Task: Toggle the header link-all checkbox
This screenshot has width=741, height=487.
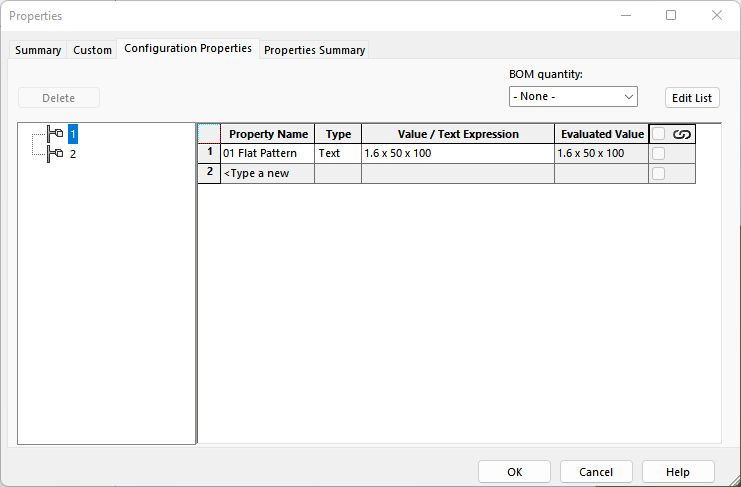Action: point(658,134)
